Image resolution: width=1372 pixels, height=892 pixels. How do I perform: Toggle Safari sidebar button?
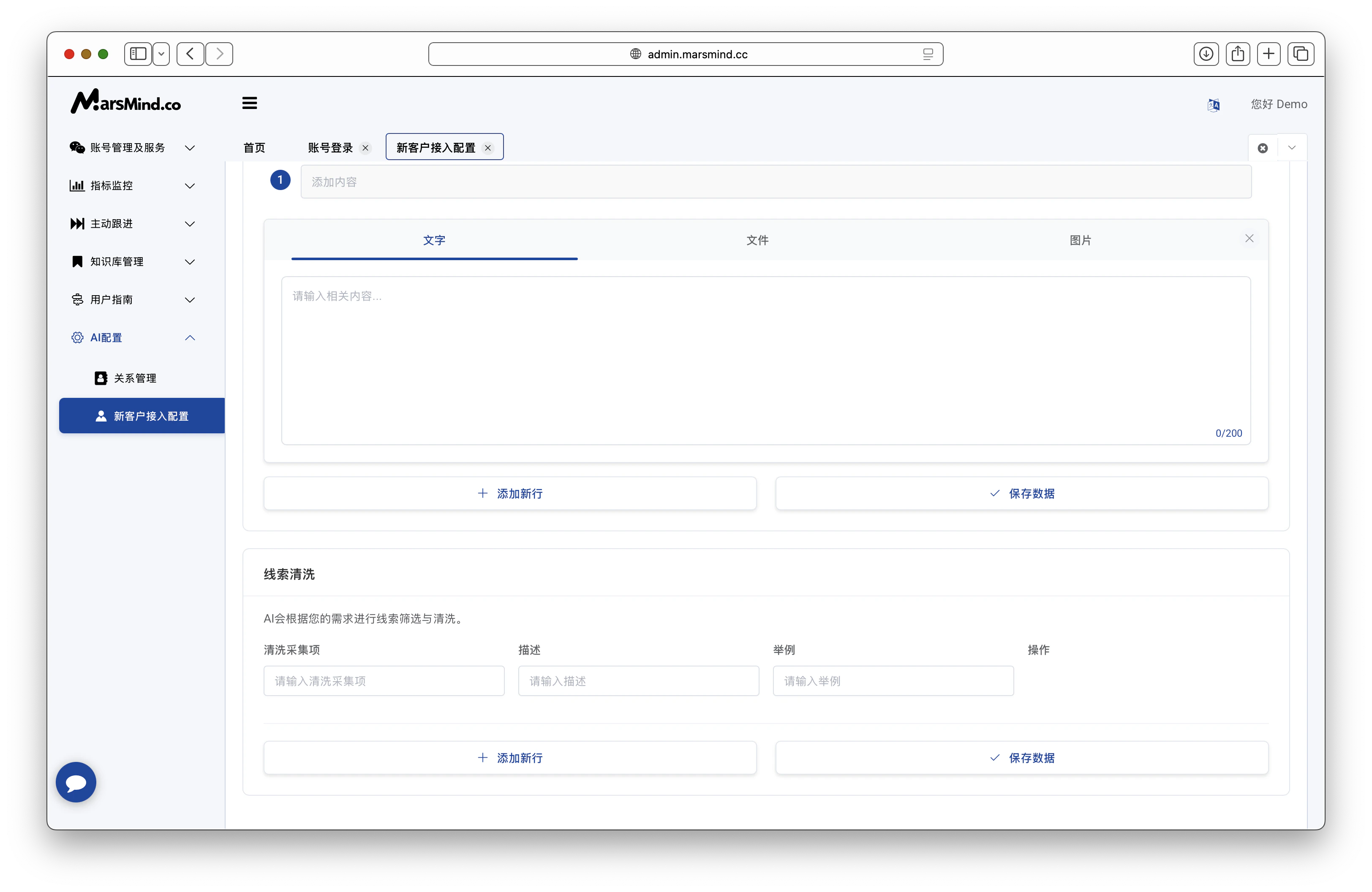139,54
